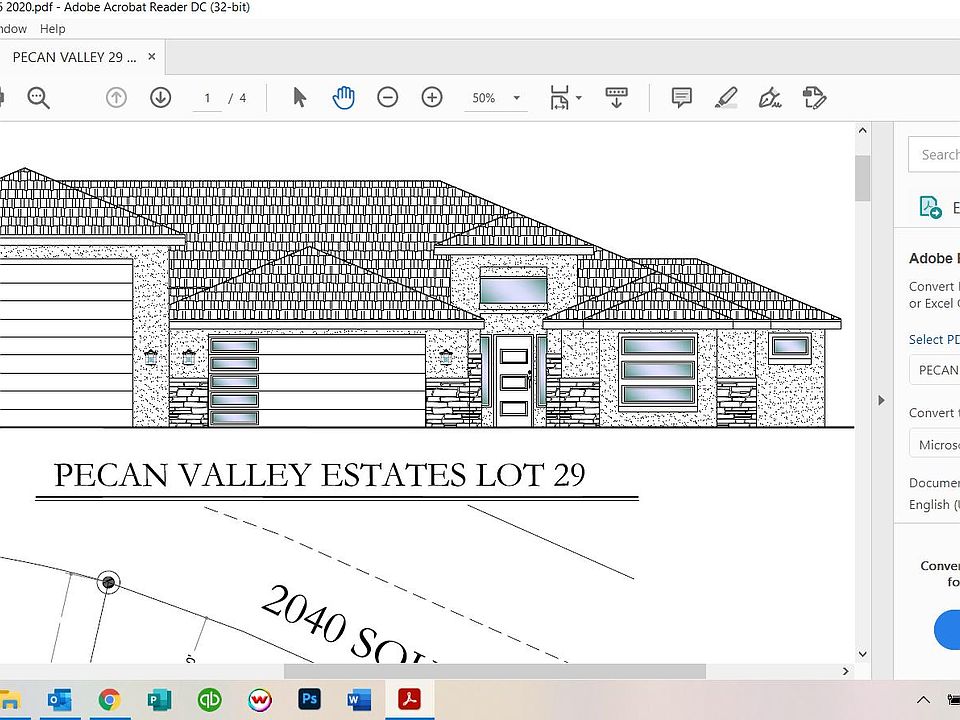960x720 pixels.
Task: Close the PECAN VALLEY 29 document tab
Action: click(x=152, y=58)
